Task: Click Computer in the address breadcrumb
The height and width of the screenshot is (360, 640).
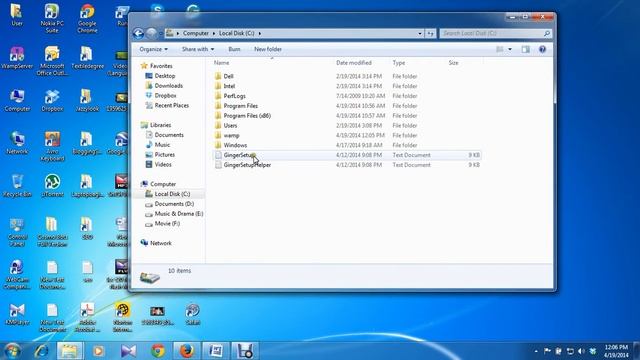Action: pyautogui.click(x=196, y=33)
